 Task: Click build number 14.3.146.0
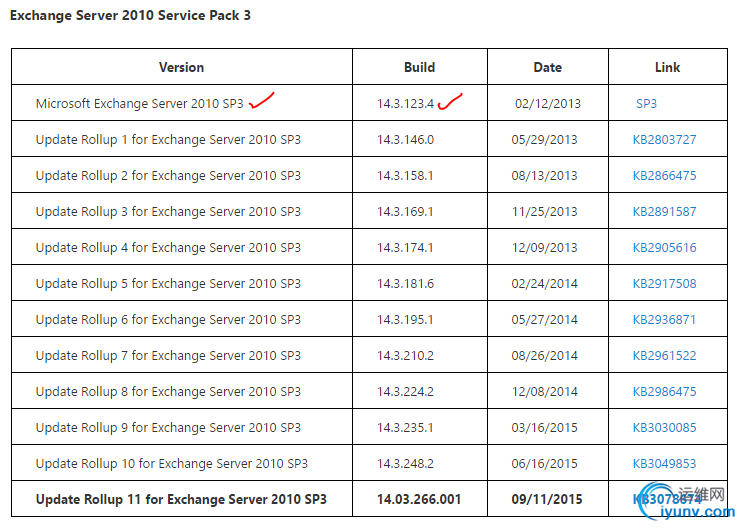405,139
